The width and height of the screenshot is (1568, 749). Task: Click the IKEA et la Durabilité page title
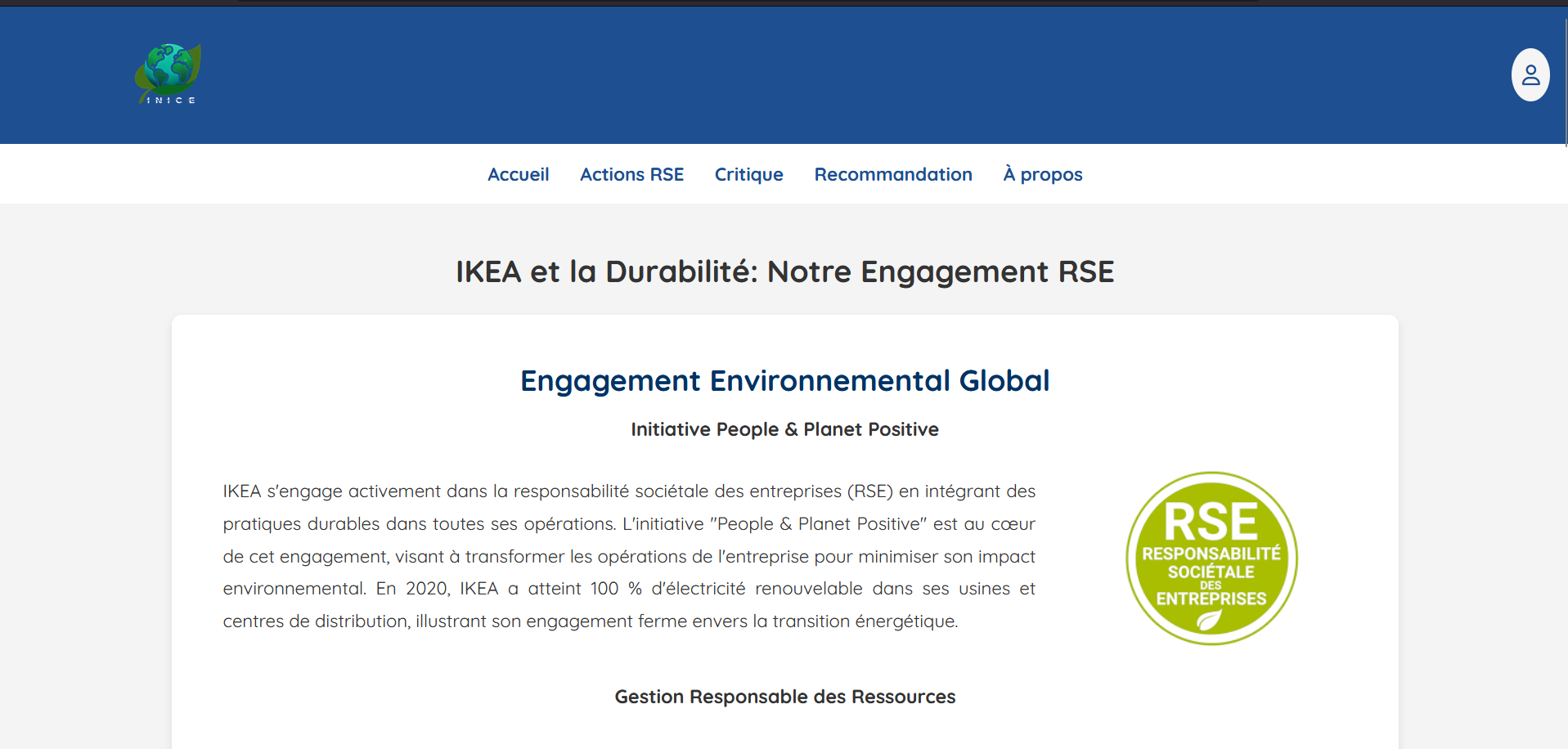784,271
